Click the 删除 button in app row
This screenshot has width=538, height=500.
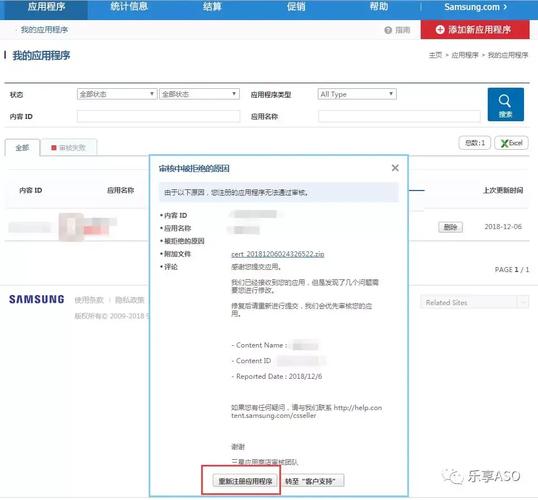point(451,227)
